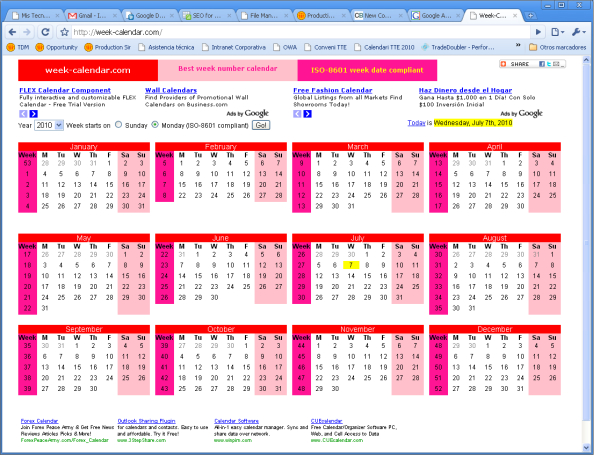This screenshot has height=457, width=600.
Task: Click scrollbar up arrow
Action: [x=586, y=60]
